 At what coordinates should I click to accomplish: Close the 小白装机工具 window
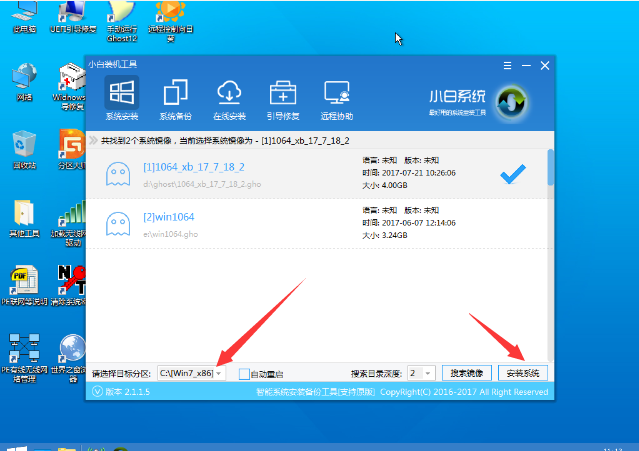(545, 66)
